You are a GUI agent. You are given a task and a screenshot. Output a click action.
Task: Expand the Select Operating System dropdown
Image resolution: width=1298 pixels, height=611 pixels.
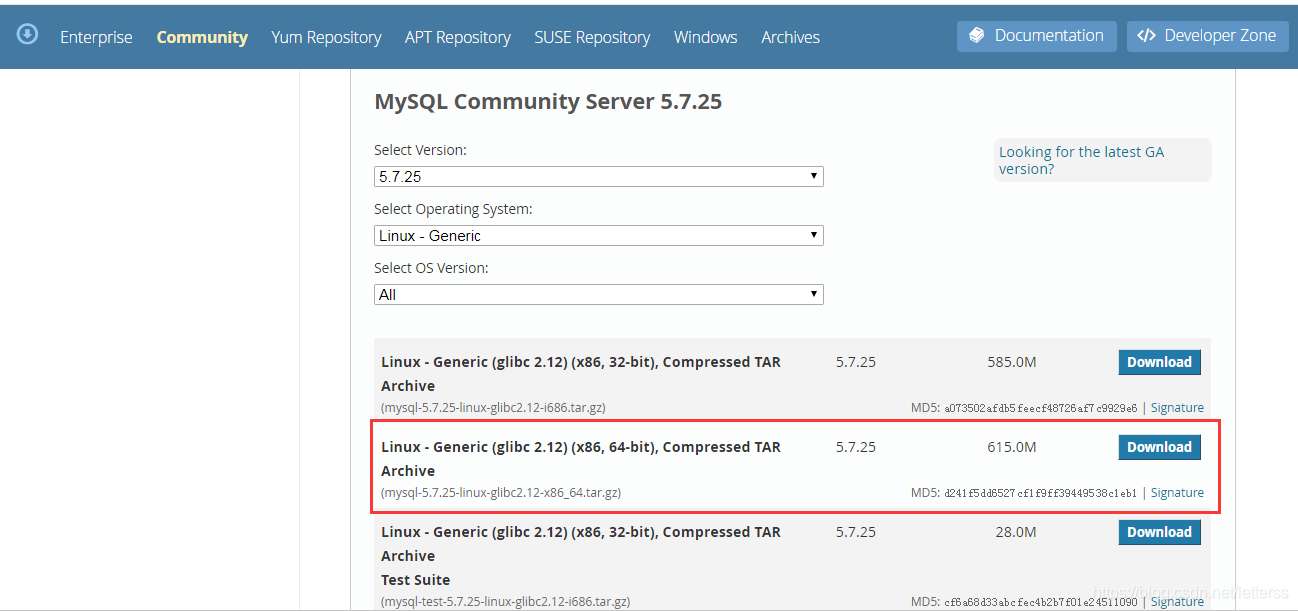[599, 236]
